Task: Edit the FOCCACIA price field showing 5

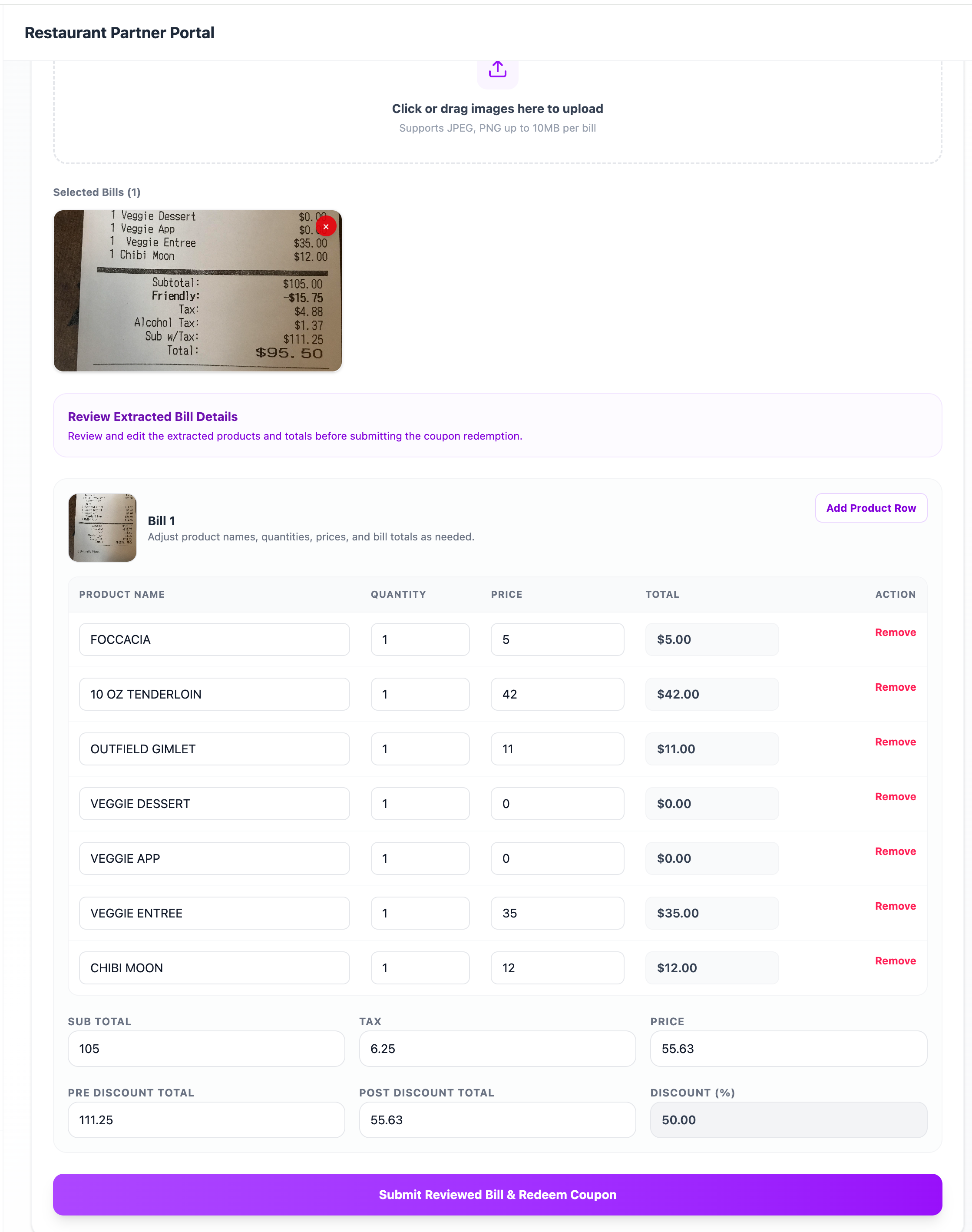Action: [557, 639]
